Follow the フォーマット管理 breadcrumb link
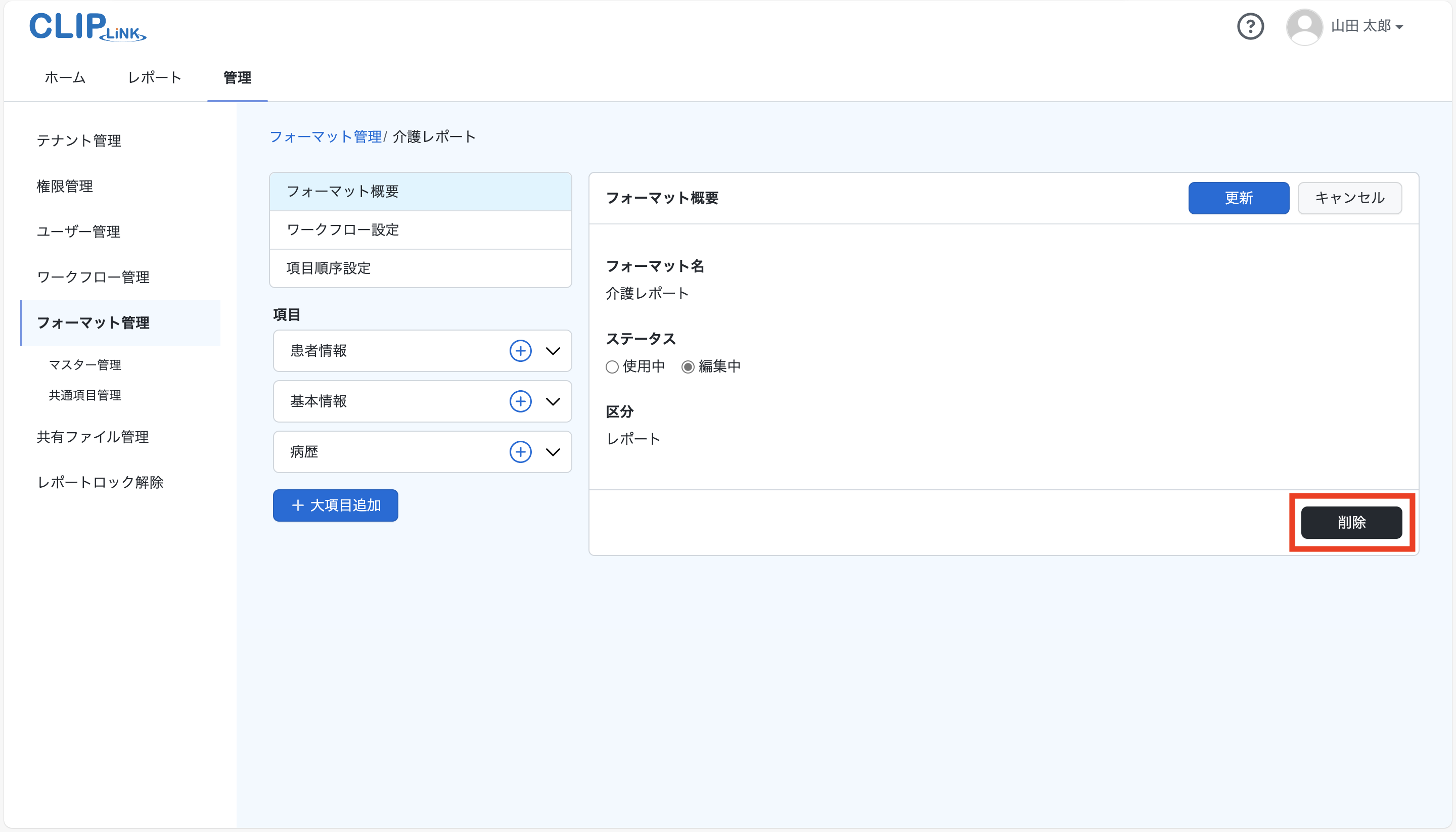The width and height of the screenshot is (1456, 832). [325, 136]
